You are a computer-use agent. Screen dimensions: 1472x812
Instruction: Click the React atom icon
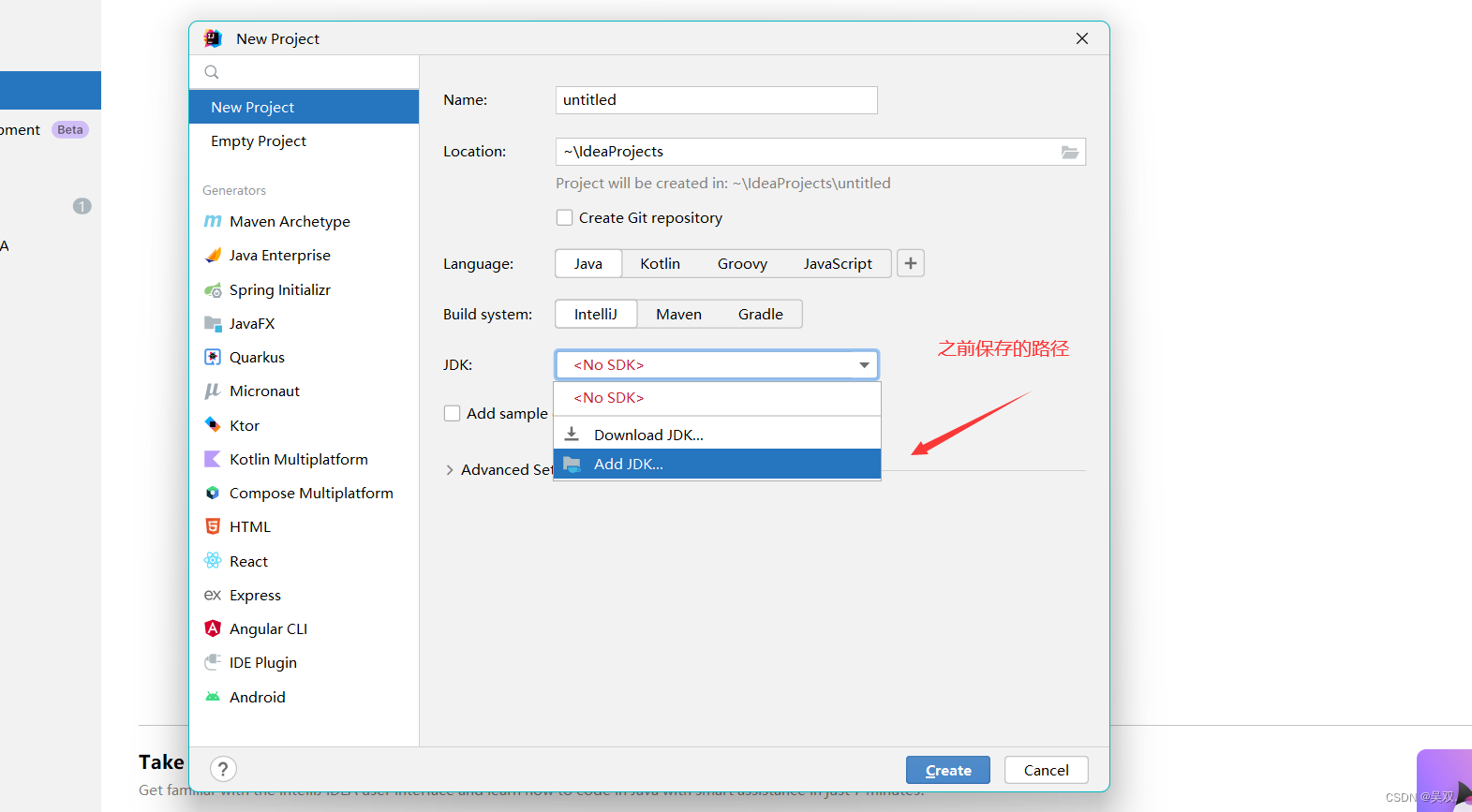pos(213,561)
